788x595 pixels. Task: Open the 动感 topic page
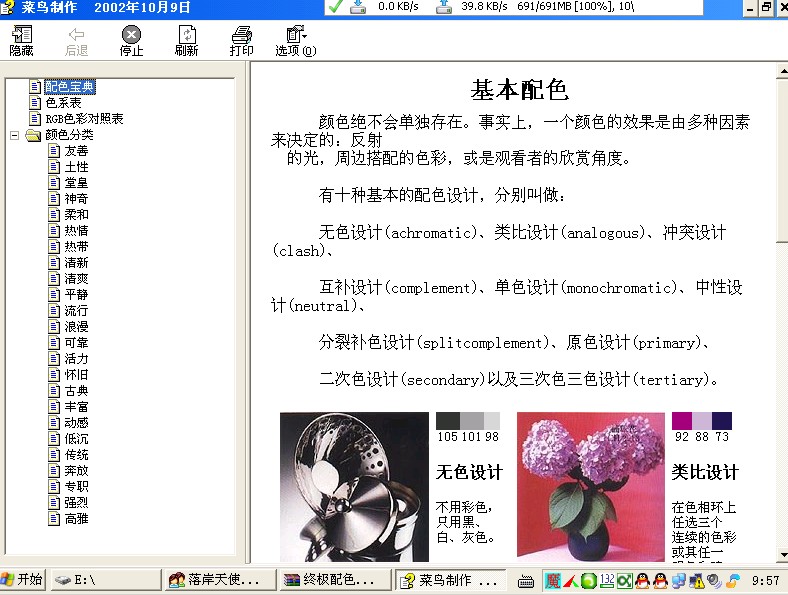(76, 423)
